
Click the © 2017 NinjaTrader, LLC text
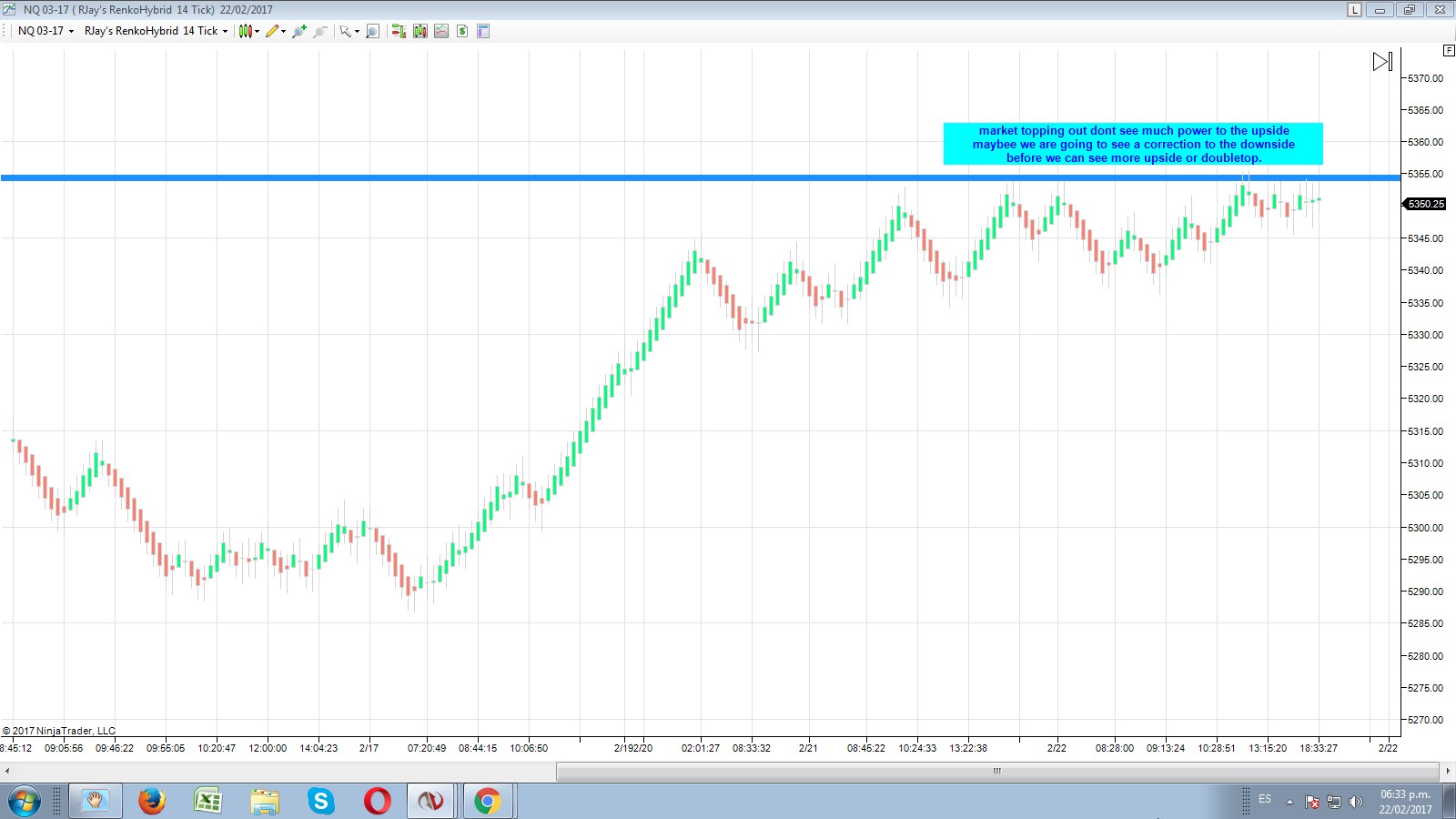click(x=59, y=731)
